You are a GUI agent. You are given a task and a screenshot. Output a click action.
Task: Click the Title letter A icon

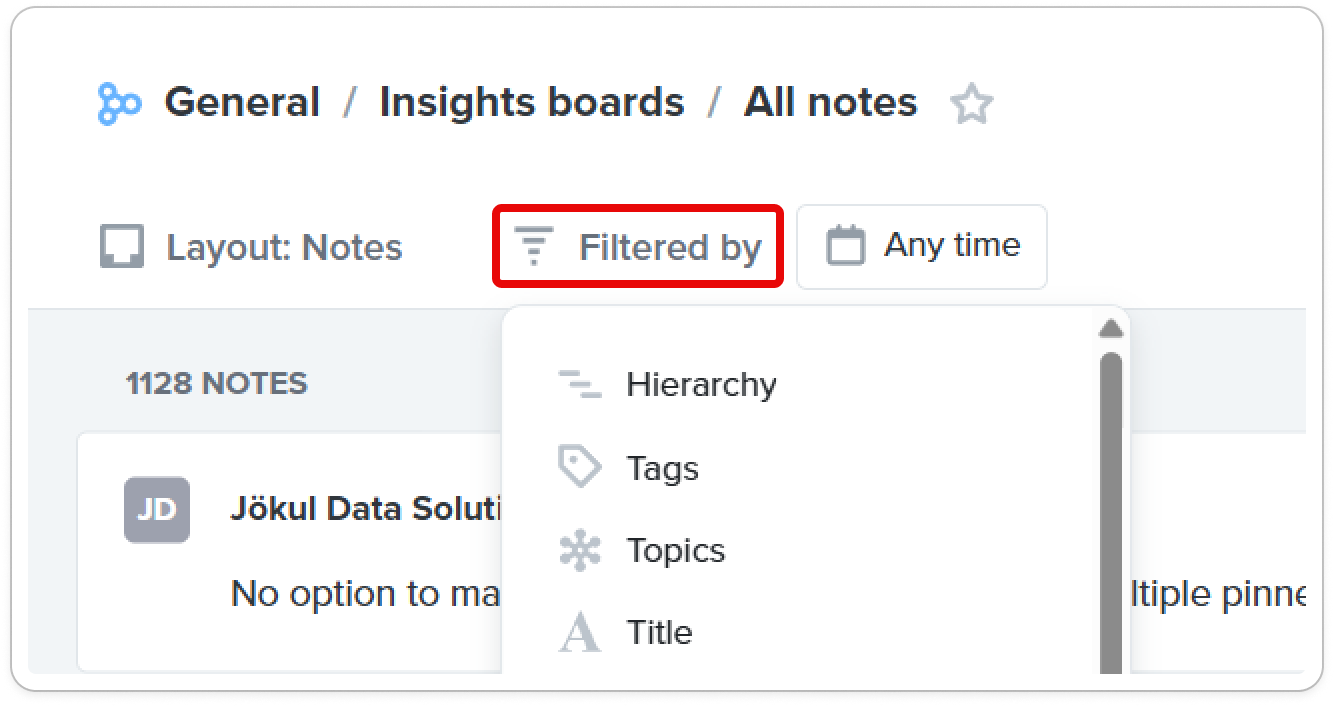(580, 633)
